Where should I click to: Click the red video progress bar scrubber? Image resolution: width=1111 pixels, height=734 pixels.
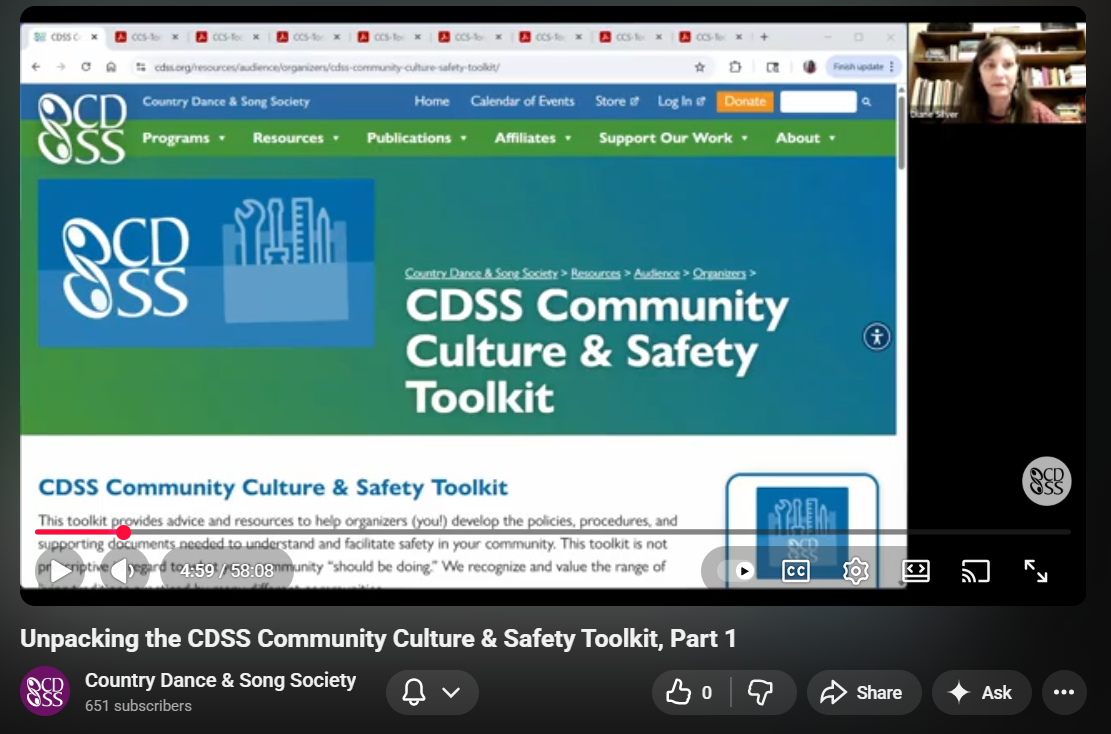tap(123, 532)
